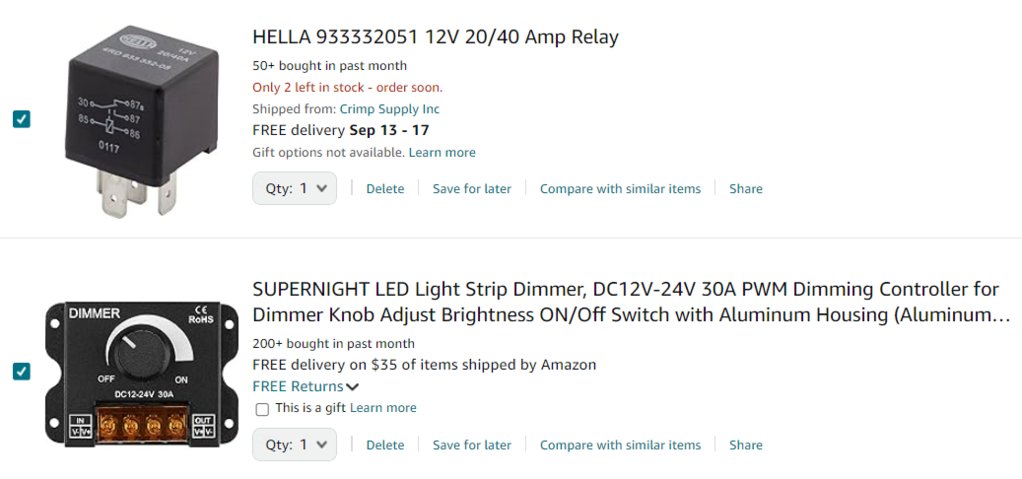Tick the 'This is a gift' checkbox
This screenshot has height=479, width=1022.
pyautogui.click(x=262, y=409)
